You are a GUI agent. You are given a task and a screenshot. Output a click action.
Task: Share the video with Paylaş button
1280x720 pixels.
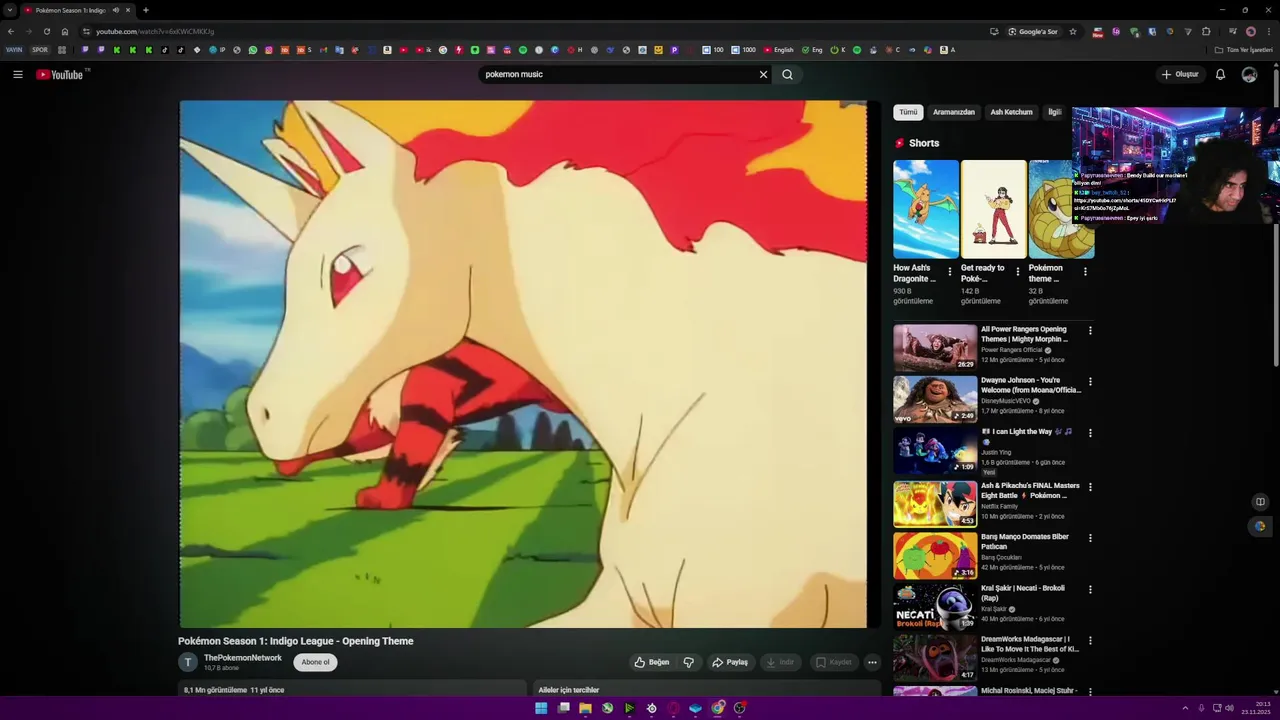tap(730, 662)
